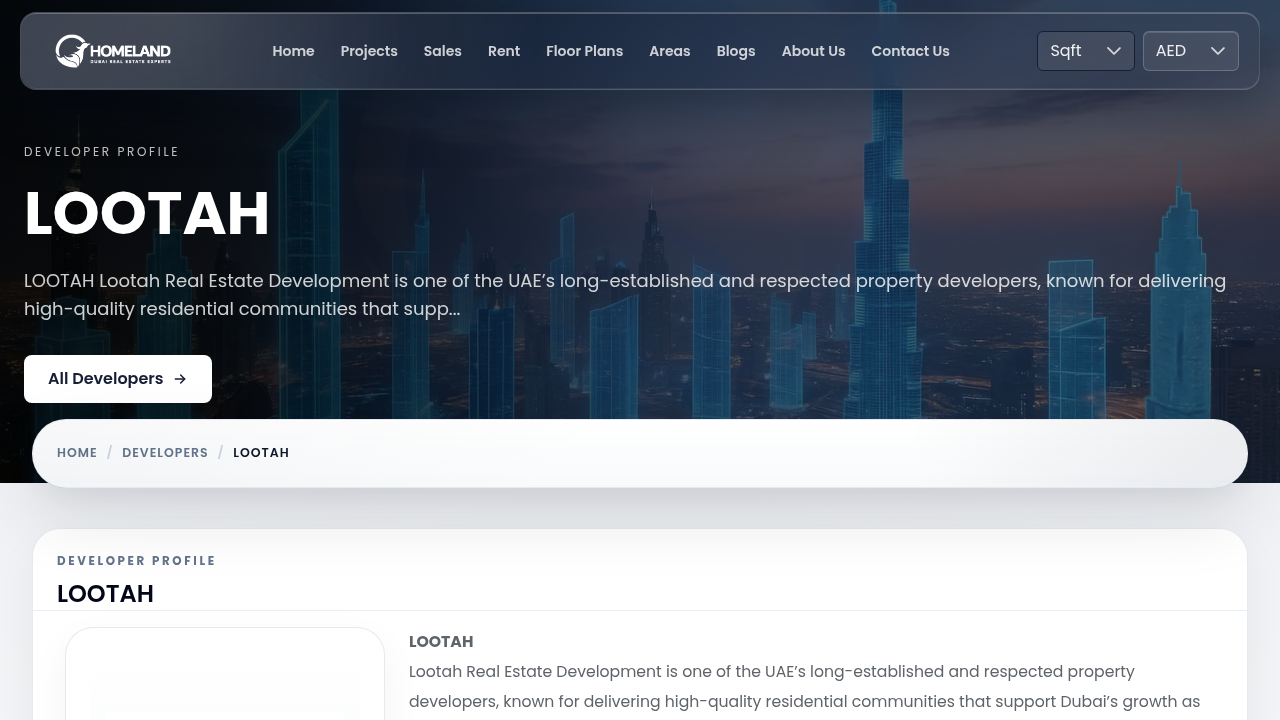Select Rent in the navbar

click(504, 51)
